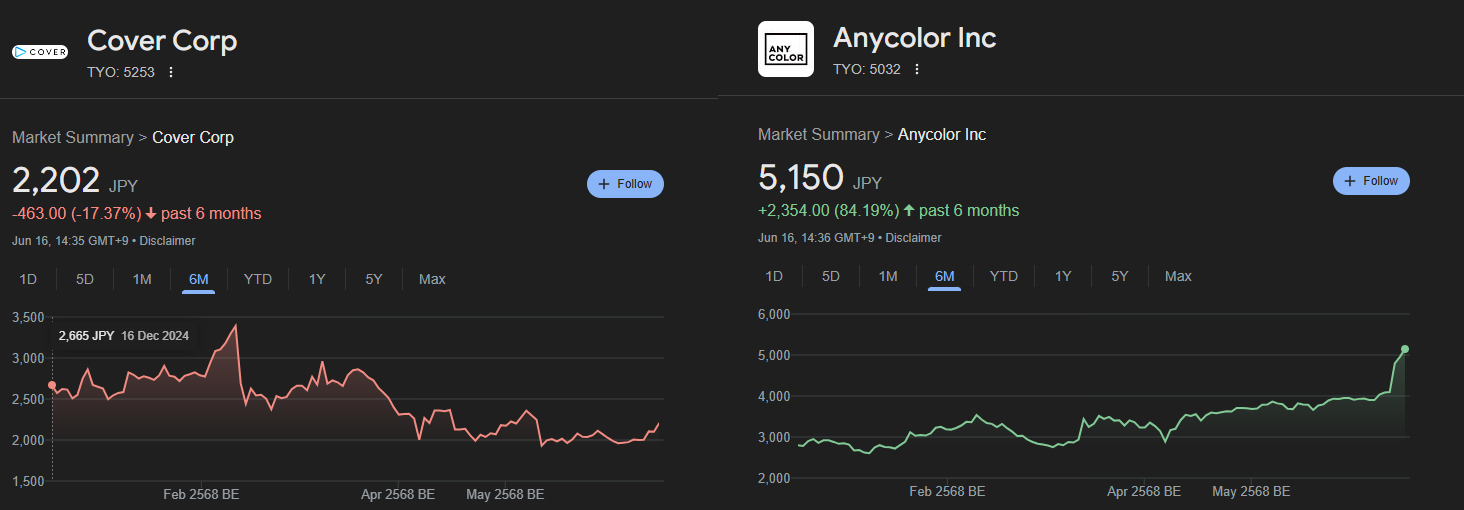Screen dimensions: 1464x510
Task: Select 1Y range on Cover Corp chart
Action: (x=317, y=279)
